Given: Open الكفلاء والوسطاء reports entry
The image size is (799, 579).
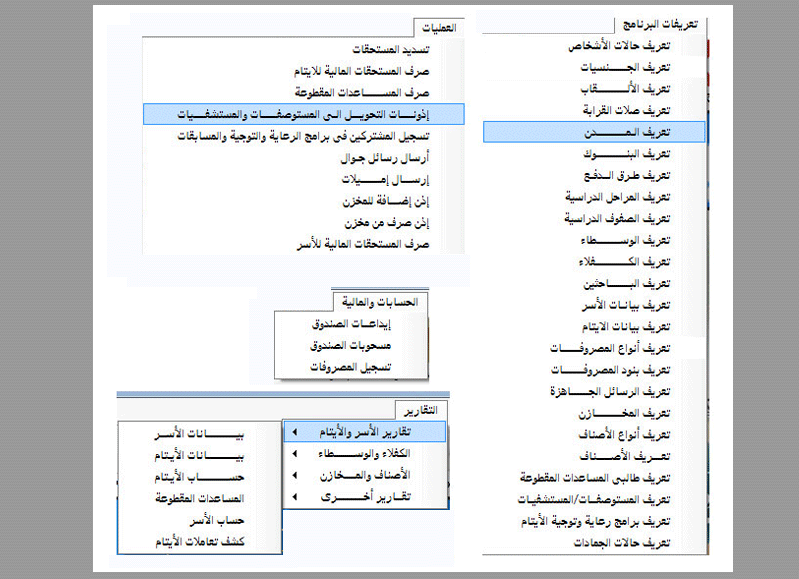Looking at the screenshot, I should pyautogui.click(x=365, y=454).
